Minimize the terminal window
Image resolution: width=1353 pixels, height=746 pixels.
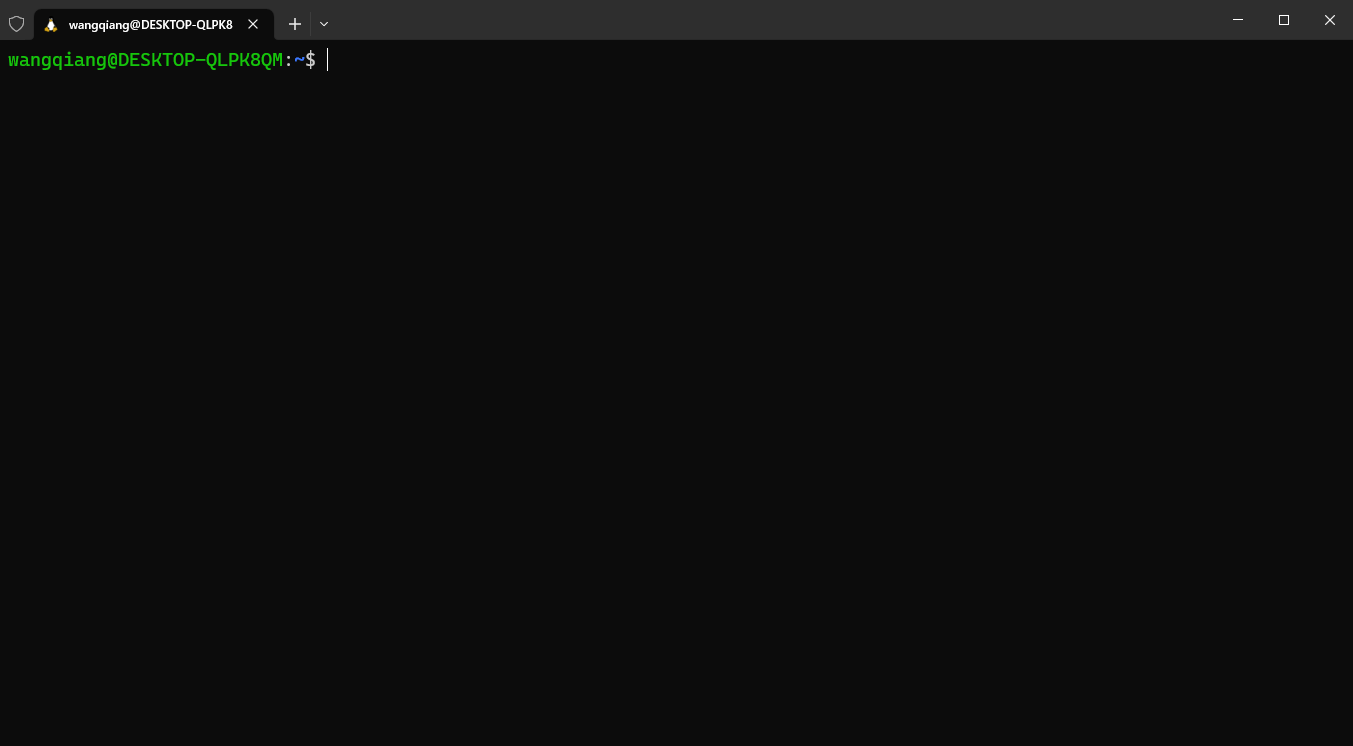(x=1238, y=20)
